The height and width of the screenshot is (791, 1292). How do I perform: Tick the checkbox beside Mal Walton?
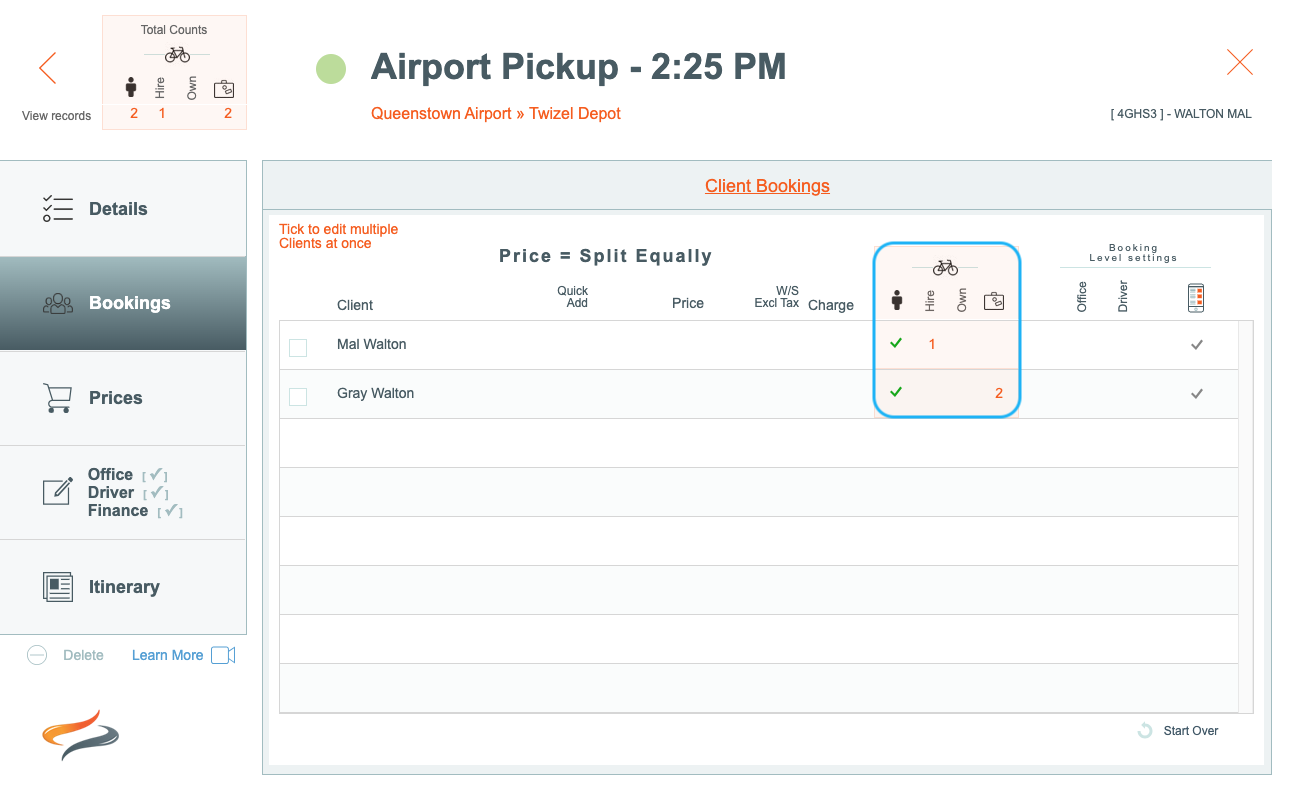[298, 347]
